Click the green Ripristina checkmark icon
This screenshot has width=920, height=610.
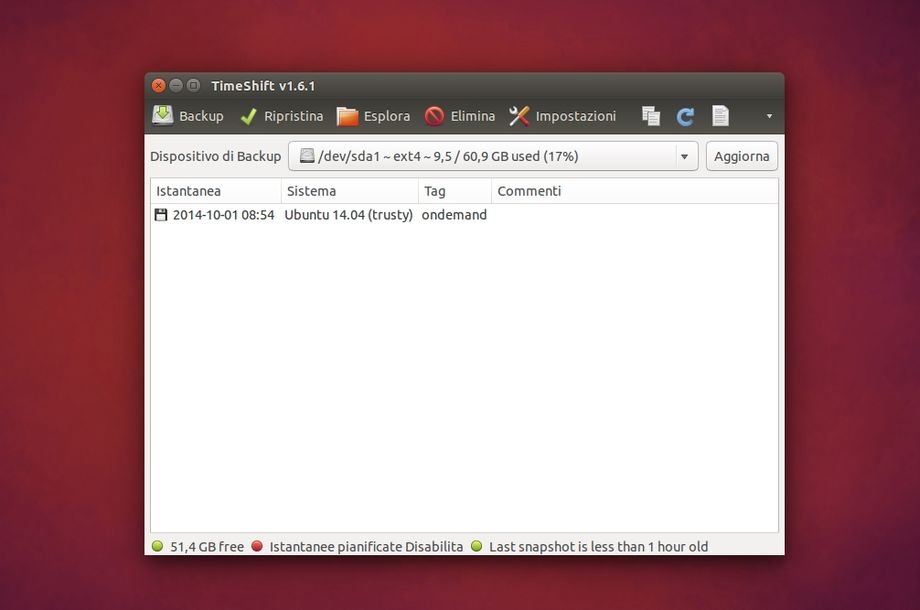(249, 116)
